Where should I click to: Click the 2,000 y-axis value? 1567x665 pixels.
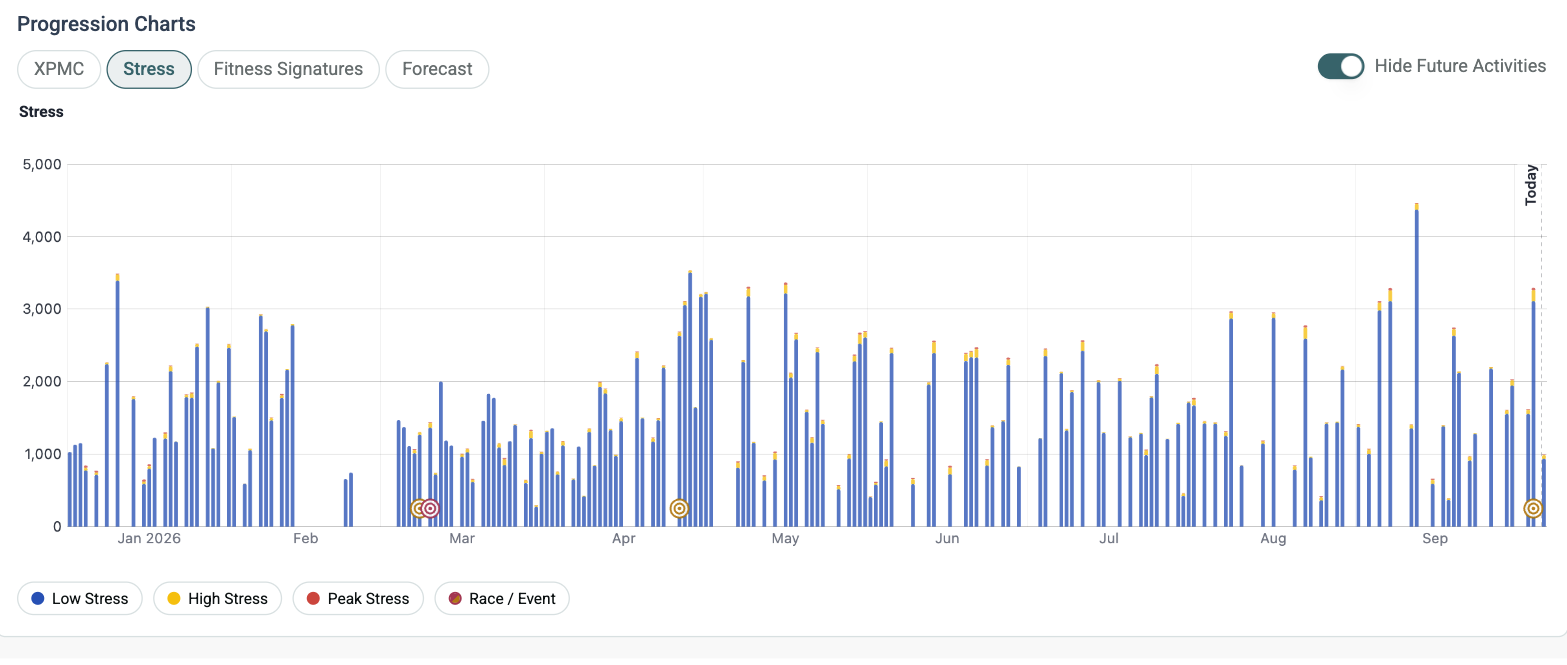[42, 382]
